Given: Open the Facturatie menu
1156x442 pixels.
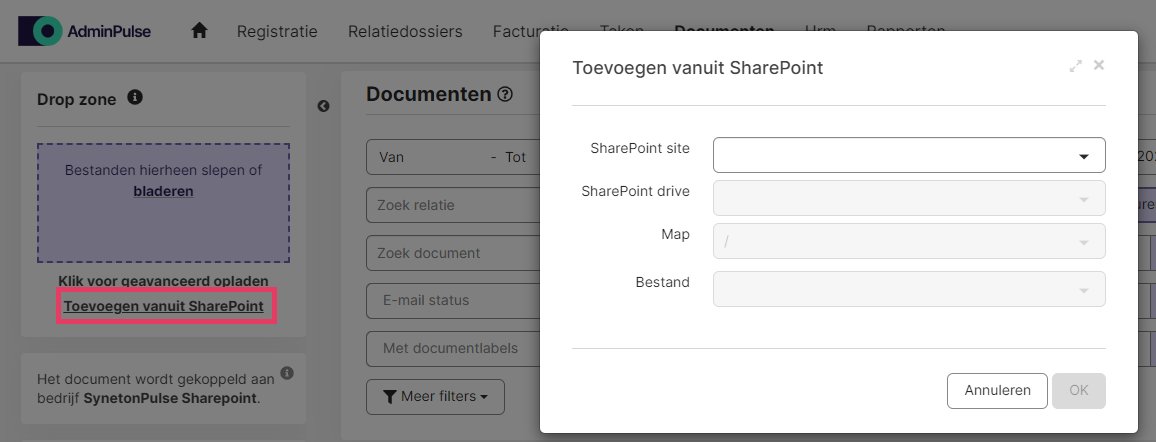Looking at the screenshot, I should pyautogui.click(x=531, y=32).
